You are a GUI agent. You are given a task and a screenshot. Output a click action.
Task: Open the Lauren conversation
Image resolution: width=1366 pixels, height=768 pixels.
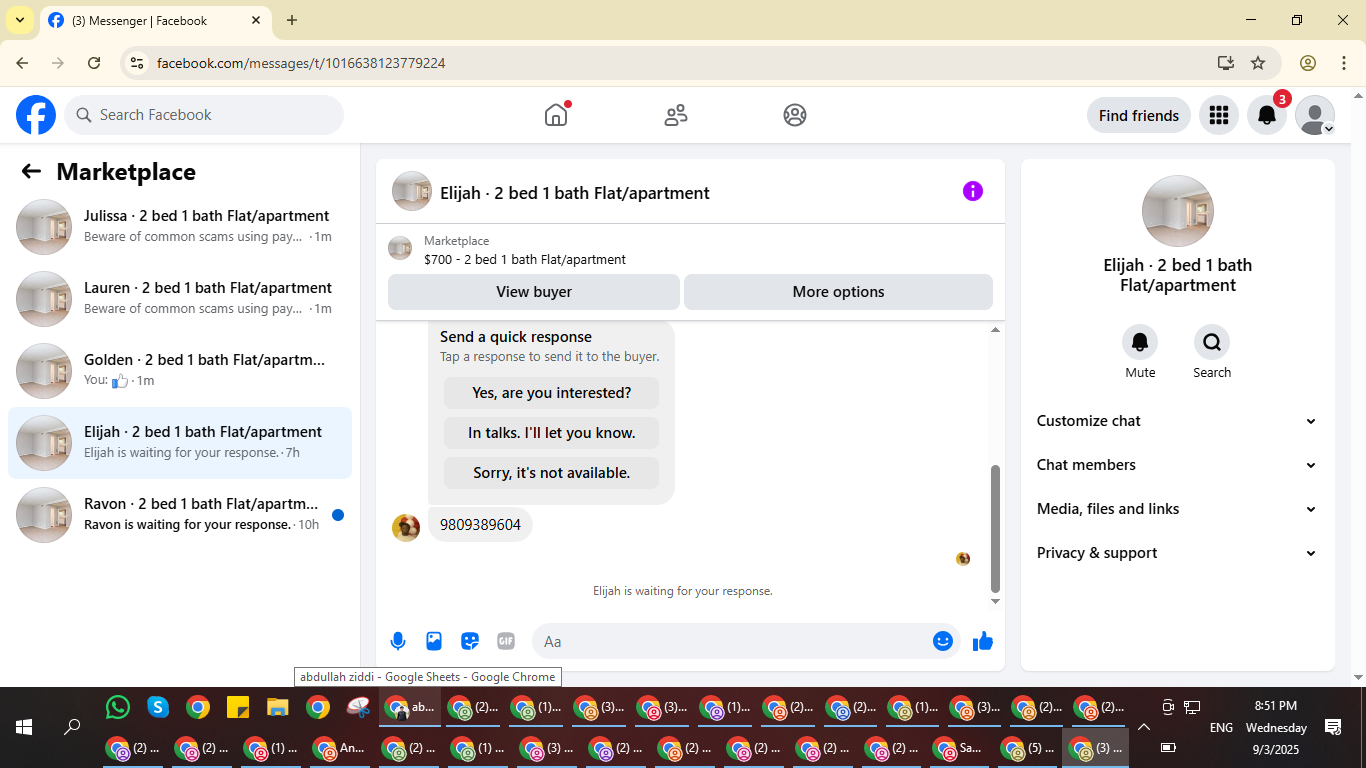(180, 299)
